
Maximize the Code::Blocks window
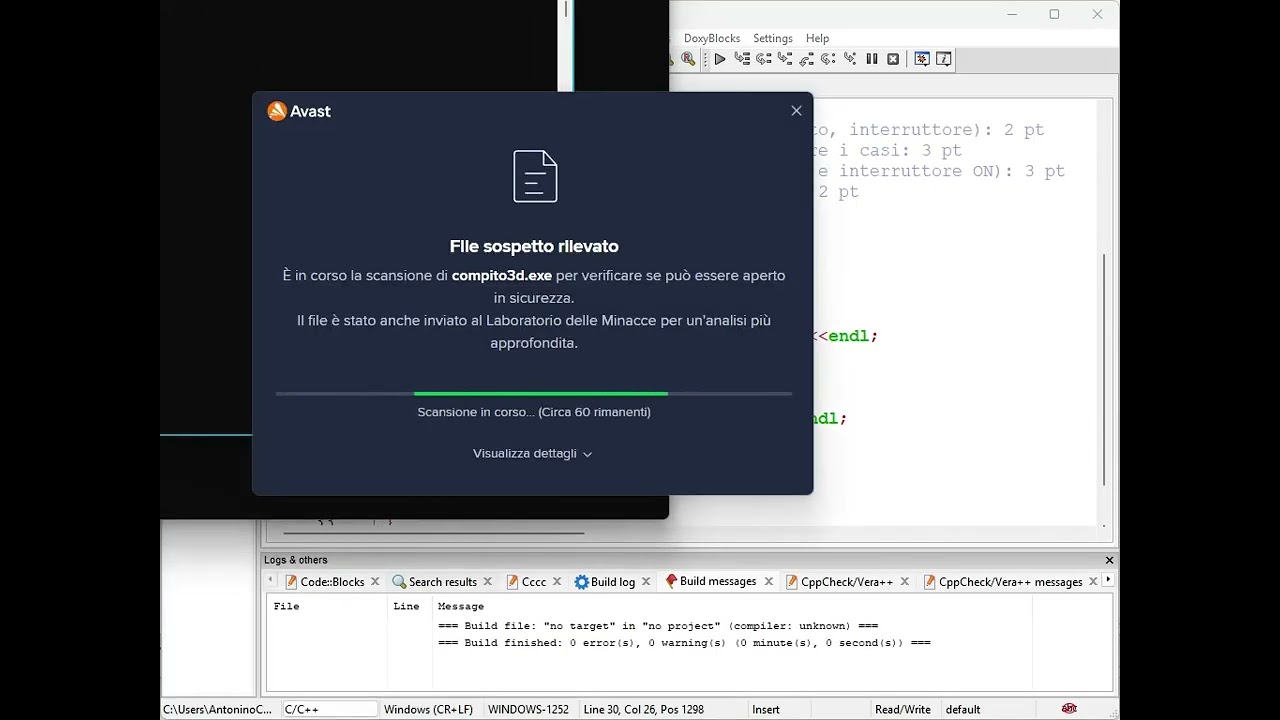[1054, 14]
